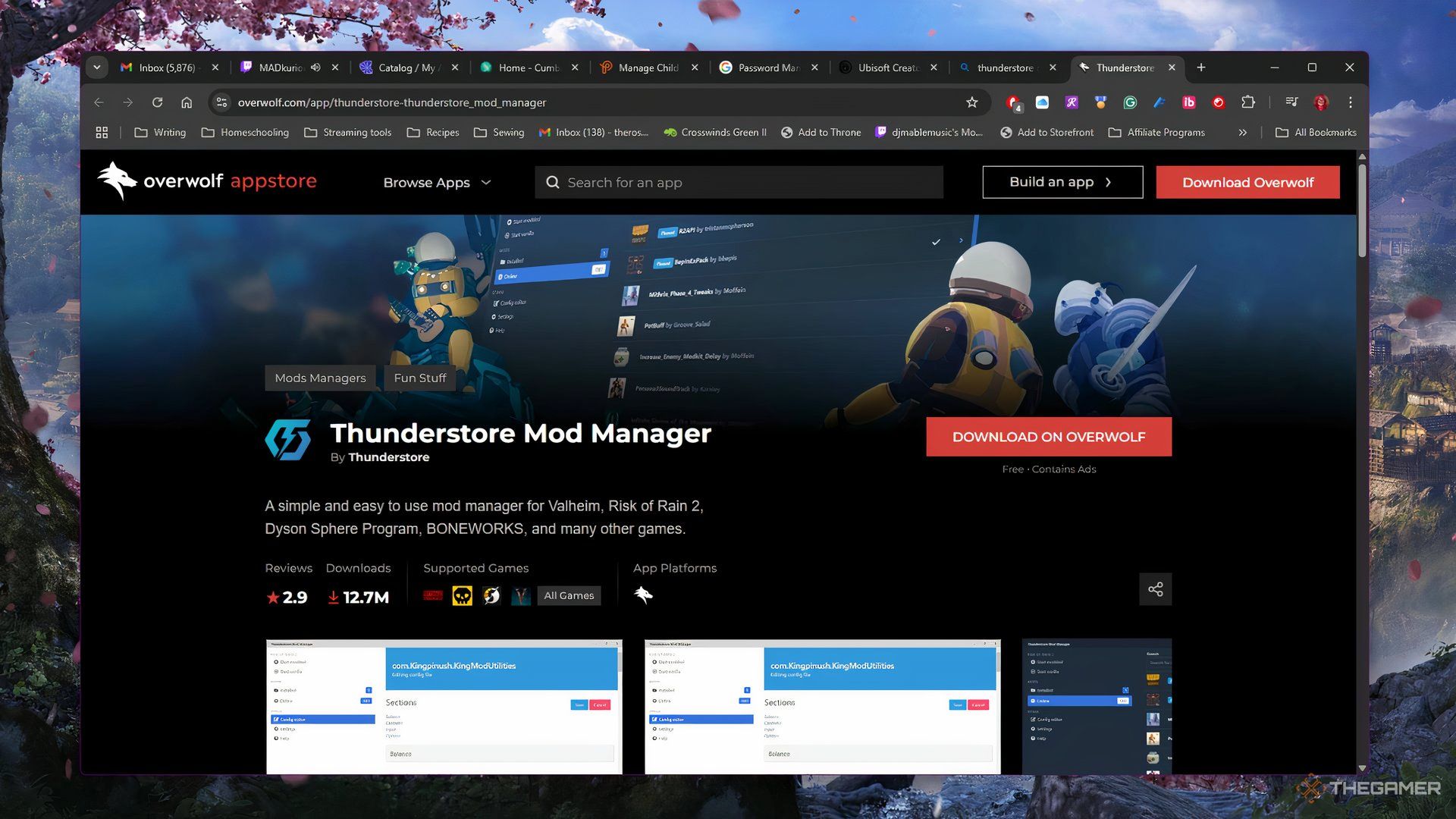Focus the Search for an app field
The width and height of the screenshot is (1456, 819).
[739, 183]
